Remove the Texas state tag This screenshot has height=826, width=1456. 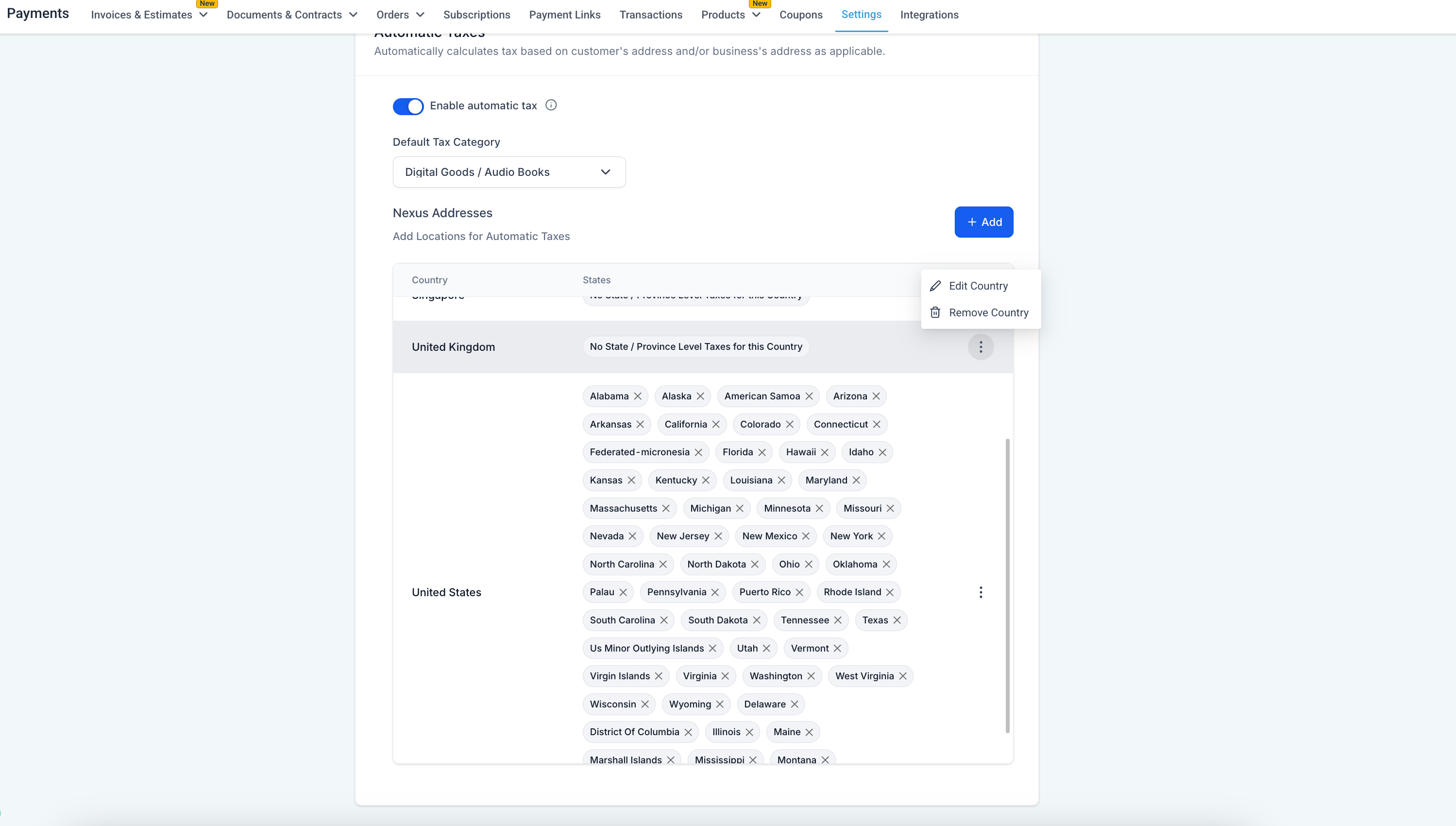point(897,620)
